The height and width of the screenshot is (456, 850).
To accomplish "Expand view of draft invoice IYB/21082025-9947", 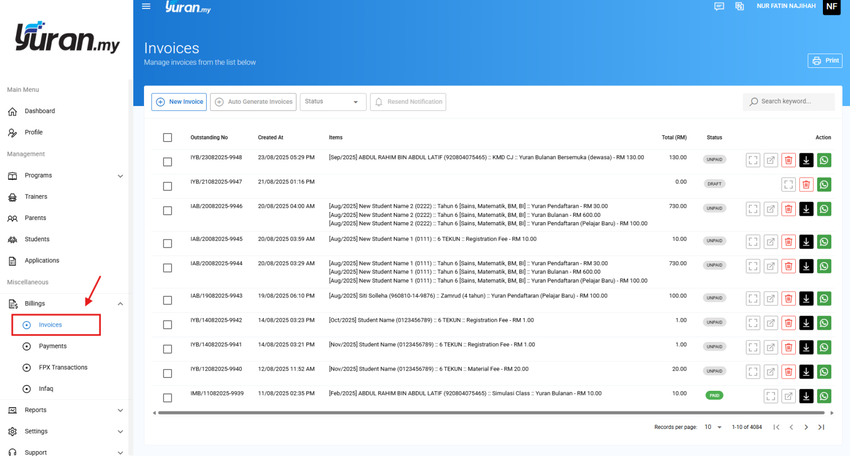I will click(788, 184).
